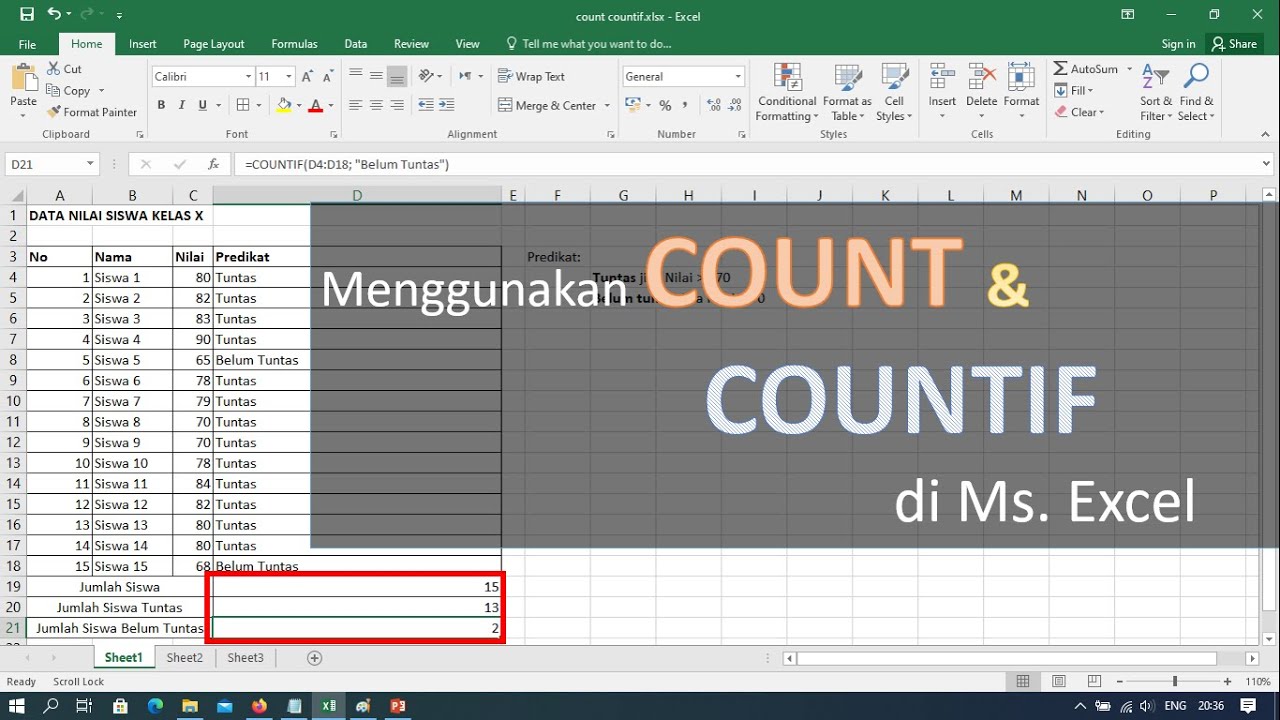The height and width of the screenshot is (720, 1280).
Task: Open the General number format dropdown
Action: click(738, 76)
